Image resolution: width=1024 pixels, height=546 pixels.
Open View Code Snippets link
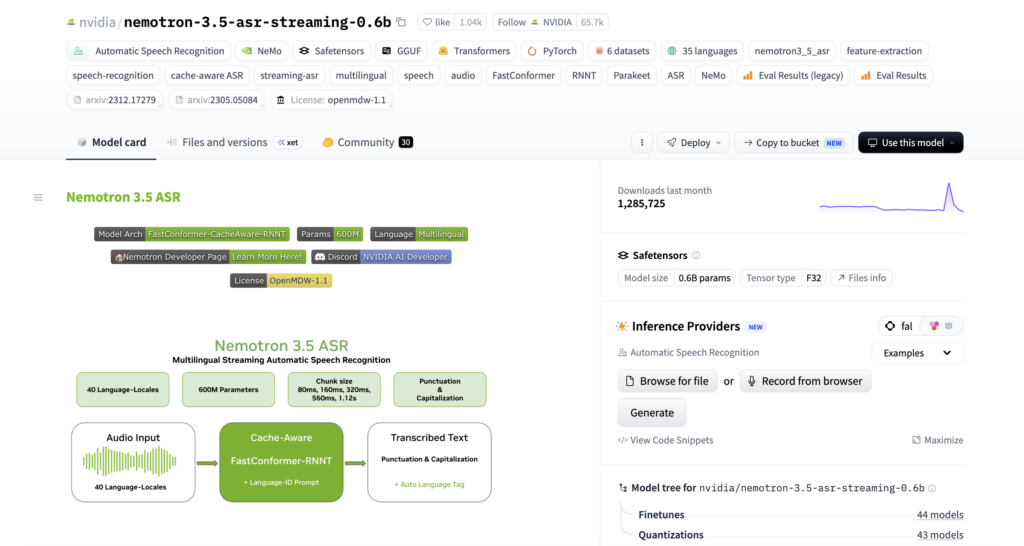tap(665, 440)
